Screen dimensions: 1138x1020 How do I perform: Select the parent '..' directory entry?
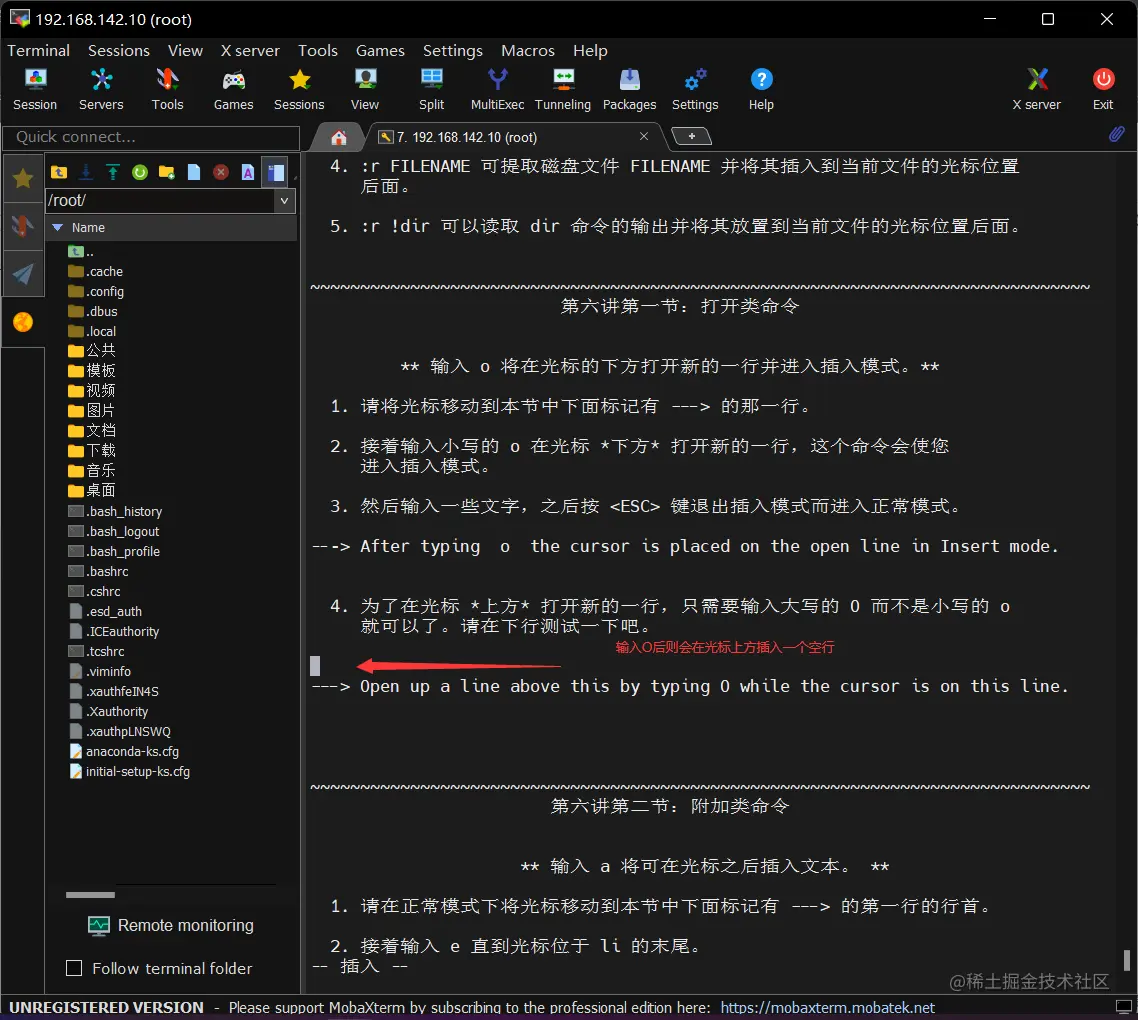click(81, 252)
